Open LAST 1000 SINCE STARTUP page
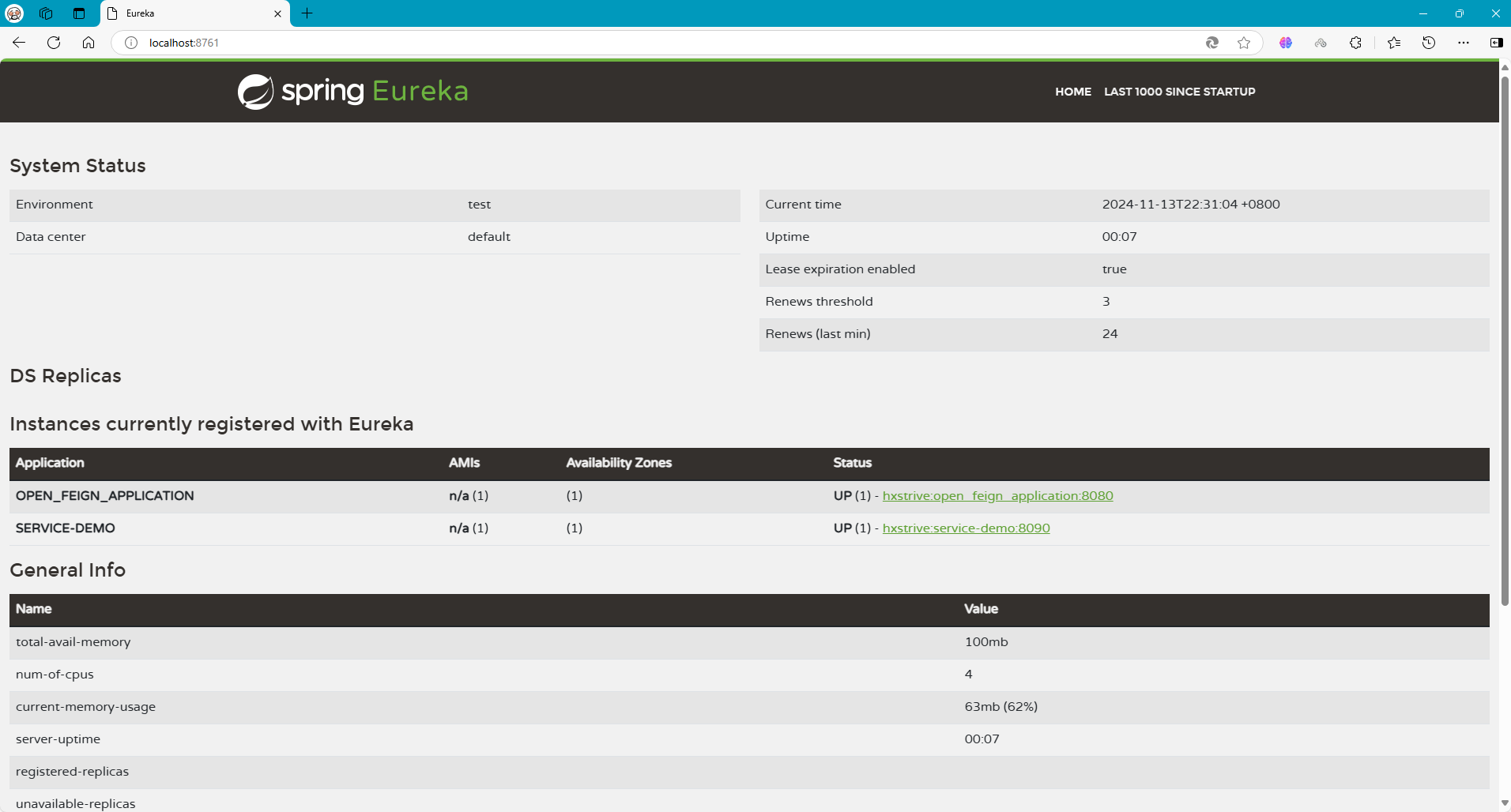Image resolution: width=1511 pixels, height=812 pixels. (x=1180, y=92)
